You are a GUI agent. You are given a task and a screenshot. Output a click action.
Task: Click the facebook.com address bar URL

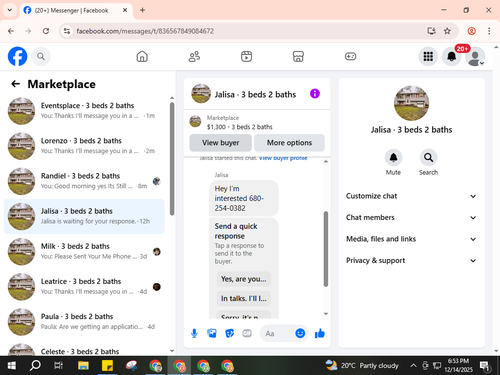pyautogui.click(x=145, y=31)
